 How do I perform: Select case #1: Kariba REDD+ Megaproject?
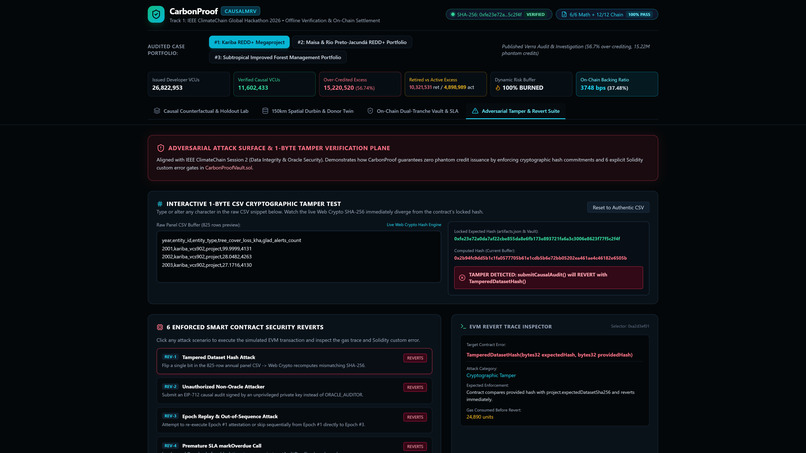point(249,42)
